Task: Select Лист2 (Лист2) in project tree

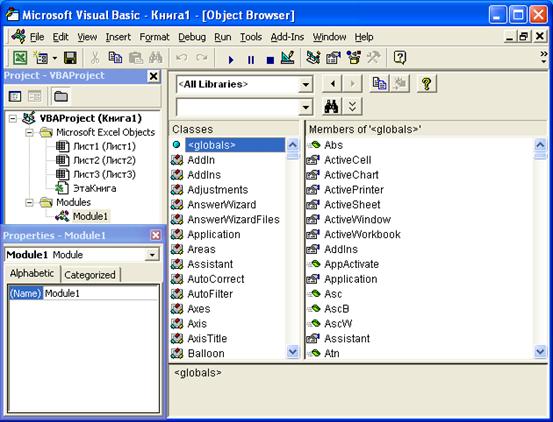Action: 104,160
